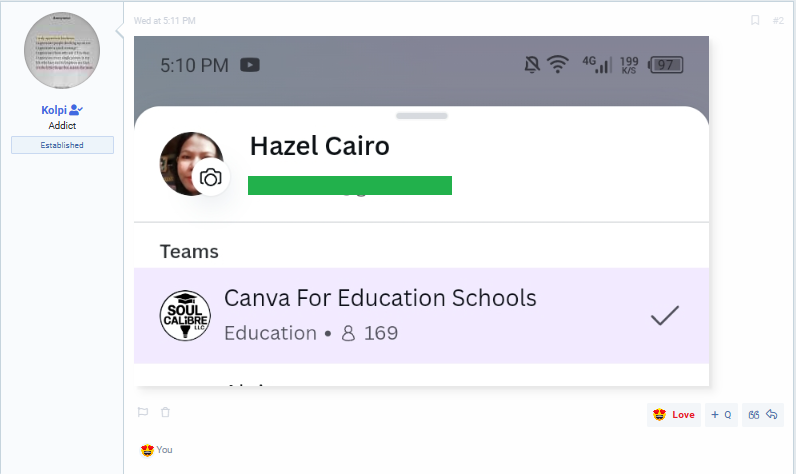
Task: Open the post number #2 link
Action: tap(778, 20)
